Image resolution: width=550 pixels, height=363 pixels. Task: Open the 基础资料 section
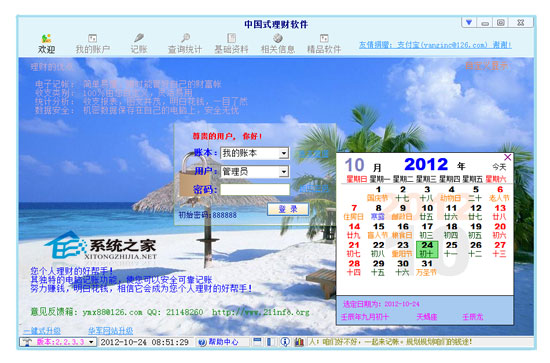(231, 44)
